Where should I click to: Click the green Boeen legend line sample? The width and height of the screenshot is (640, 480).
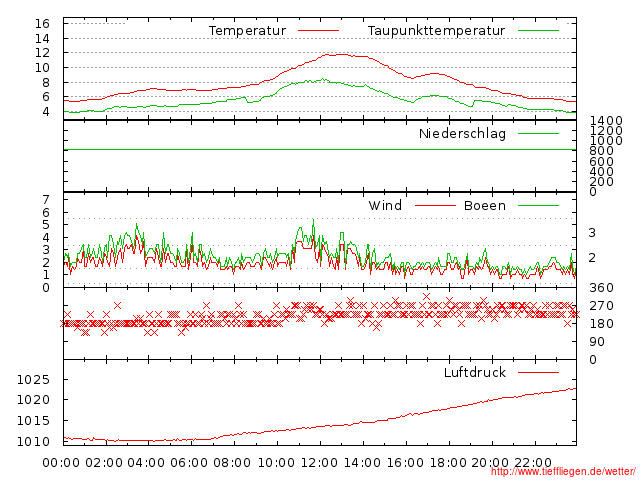coord(538,206)
